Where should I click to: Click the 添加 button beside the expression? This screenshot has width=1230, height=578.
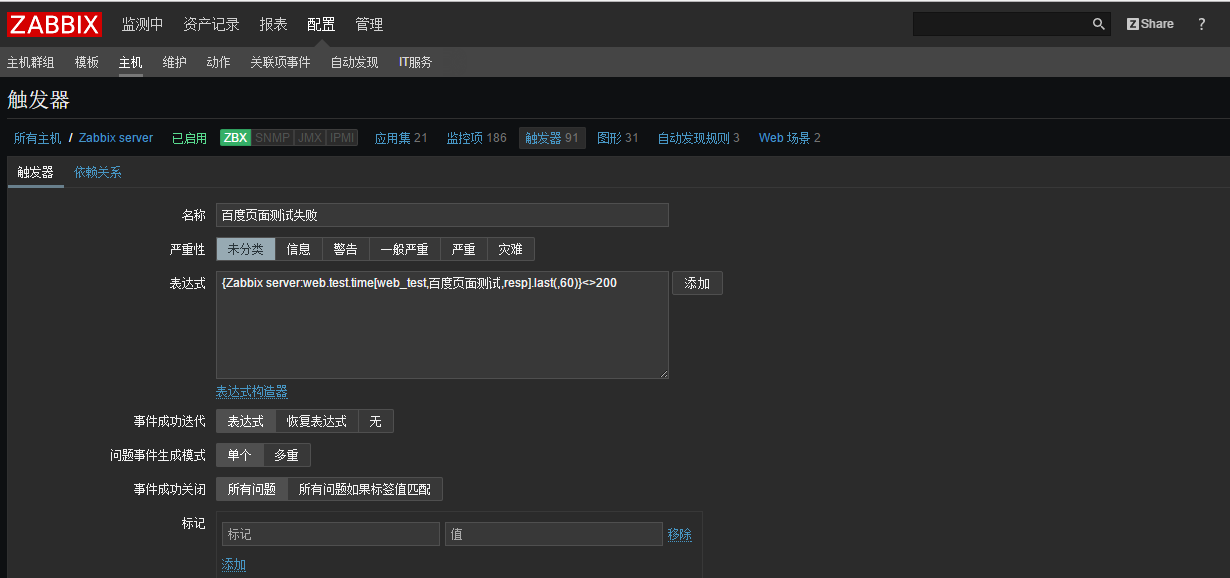(x=697, y=283)
